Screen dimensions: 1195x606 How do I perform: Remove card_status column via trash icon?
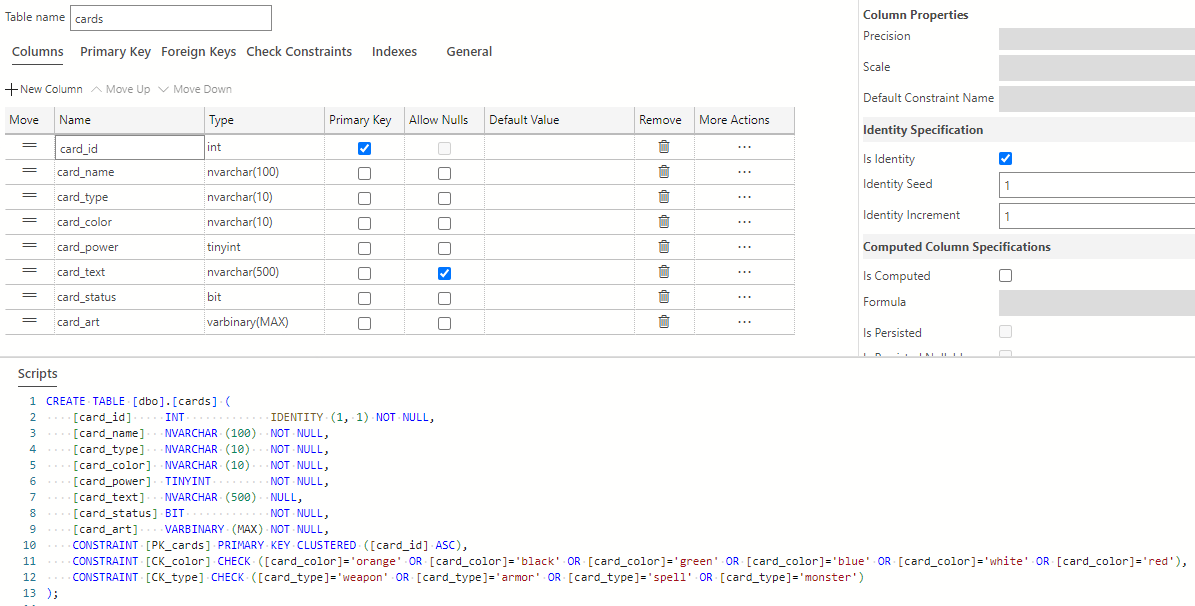pos(664,297)
